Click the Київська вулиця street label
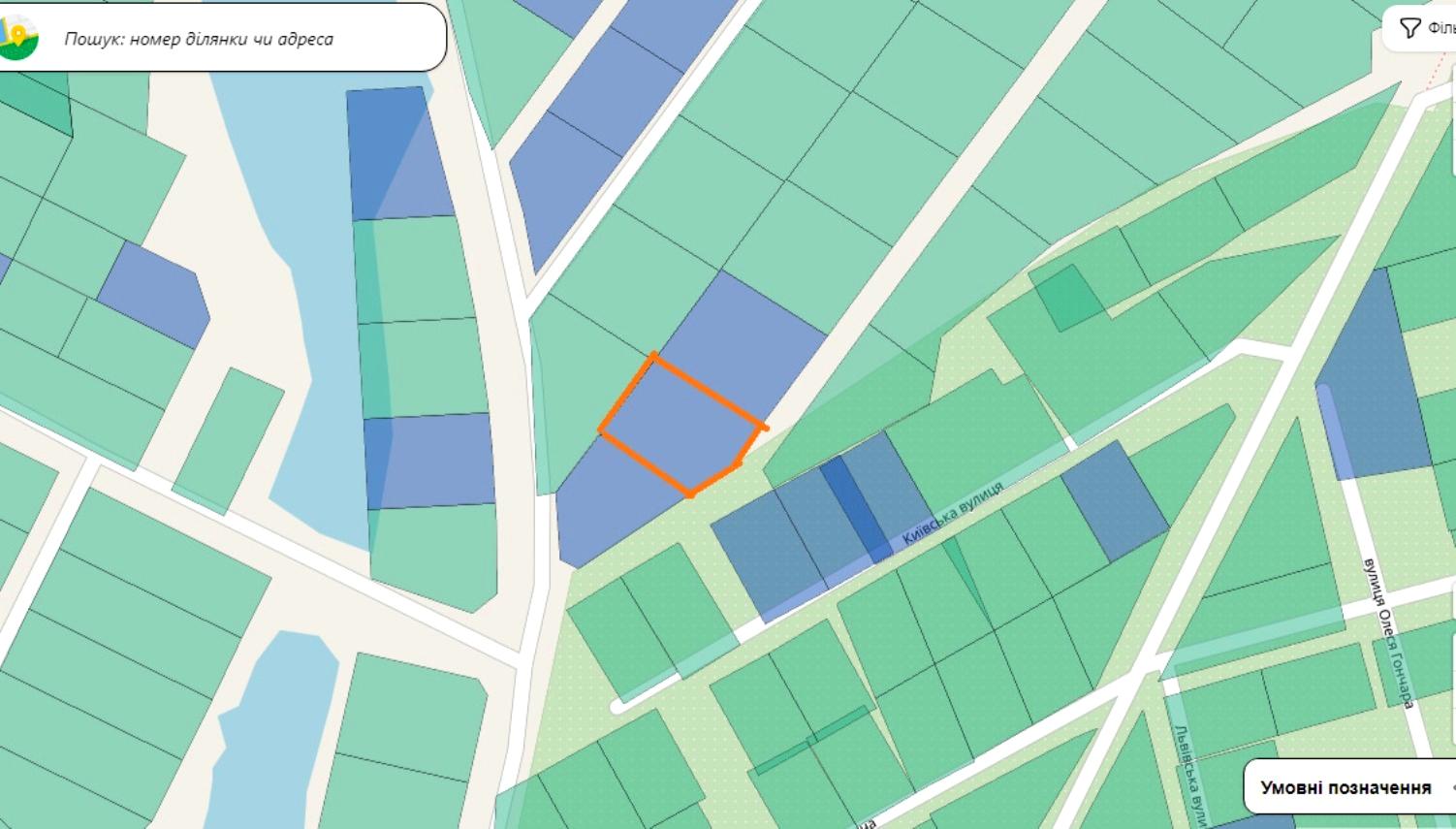Screen dimensions: 1456x829 coord(952,512)
